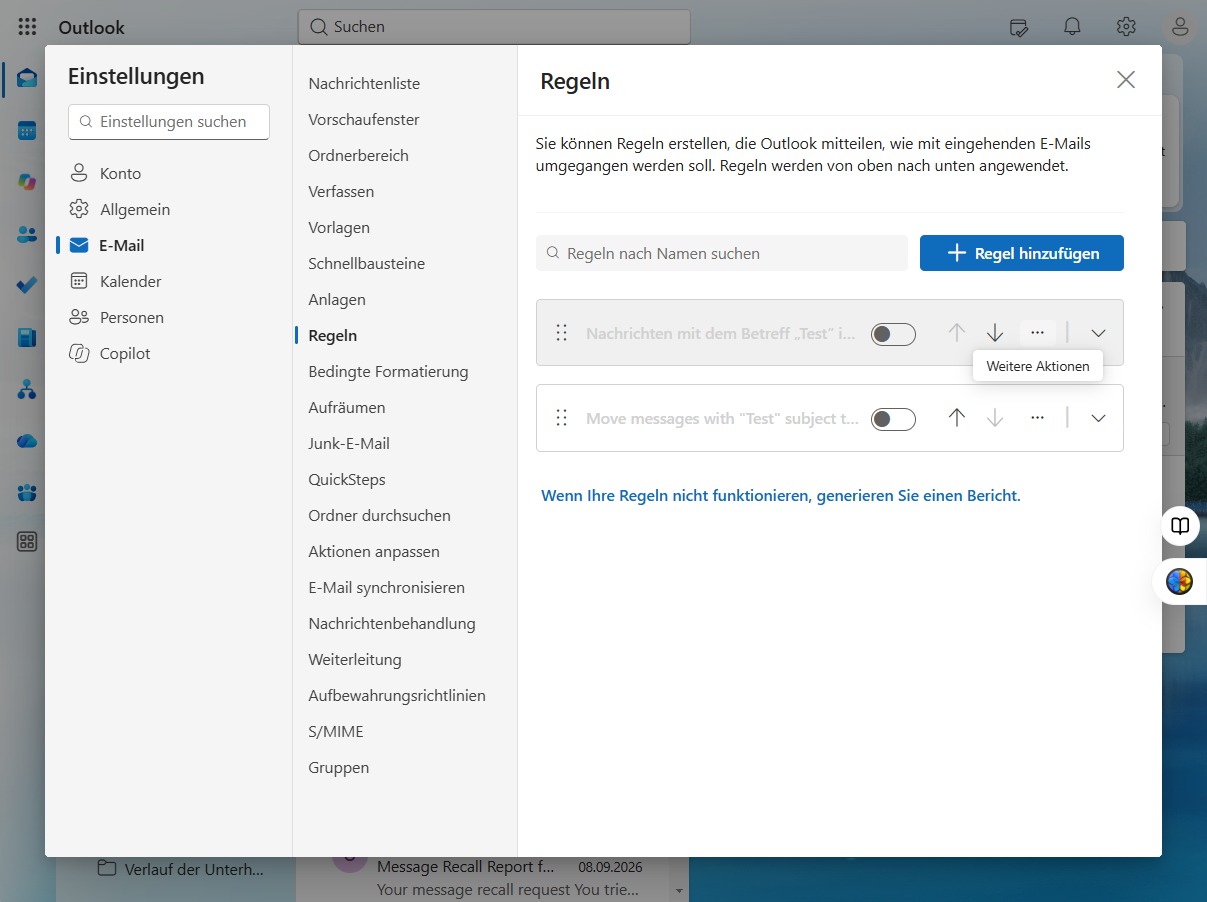
Task: Move the "Nachrichten mit dem Betreff" rule down
Action: click(995, 333)
